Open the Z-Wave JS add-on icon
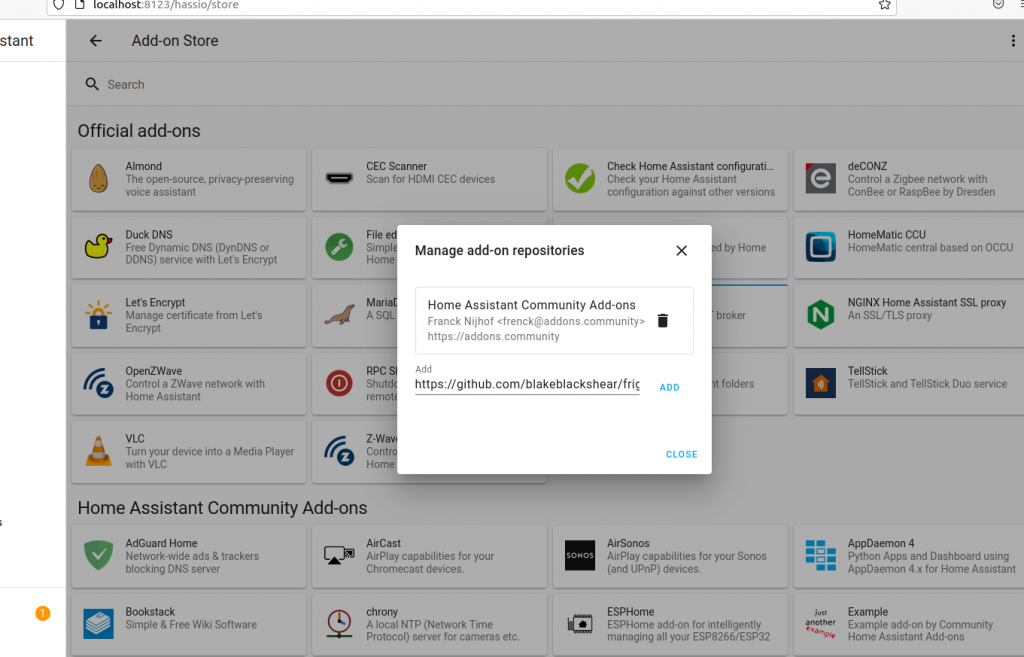The height and width of the screenshot is (657, 1024). pos(339,451)
